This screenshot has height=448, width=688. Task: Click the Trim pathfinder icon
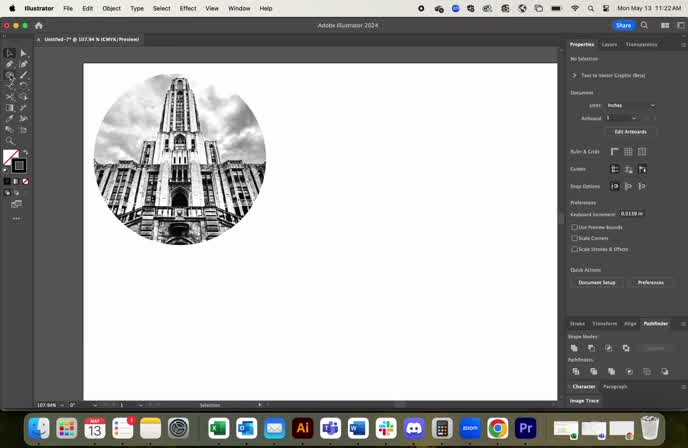pos(594,372)
